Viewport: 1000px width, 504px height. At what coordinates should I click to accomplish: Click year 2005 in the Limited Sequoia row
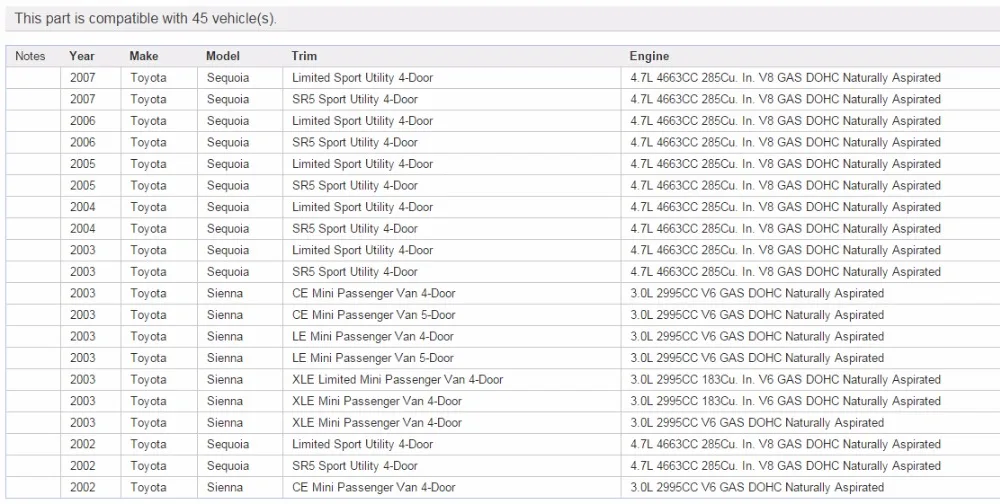coord(82,164)
